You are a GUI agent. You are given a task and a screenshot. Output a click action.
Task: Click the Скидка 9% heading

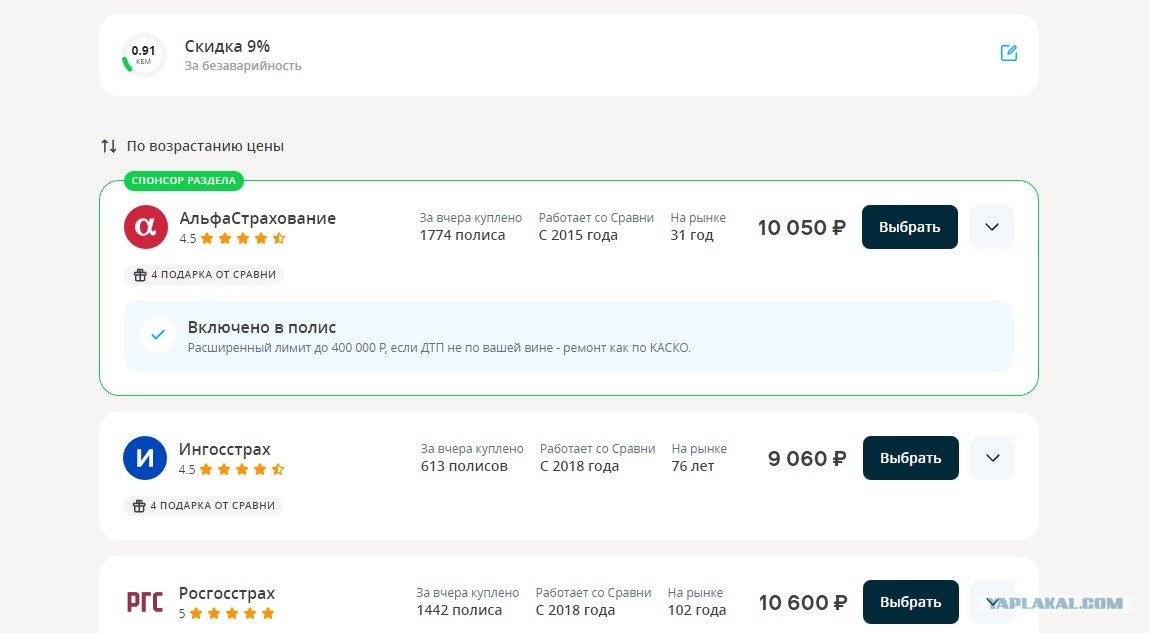[227, 46]
